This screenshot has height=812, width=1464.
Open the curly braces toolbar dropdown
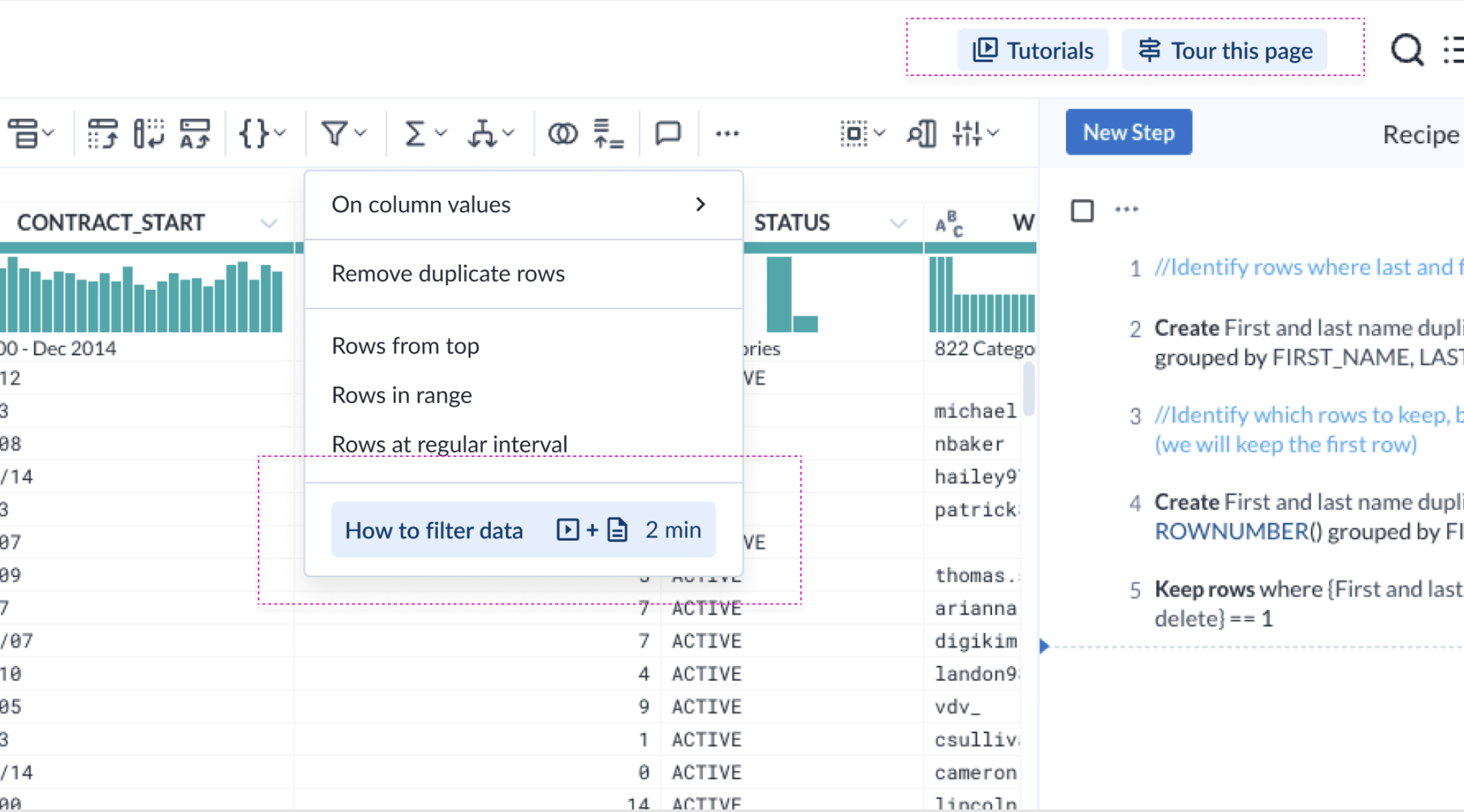263,133
